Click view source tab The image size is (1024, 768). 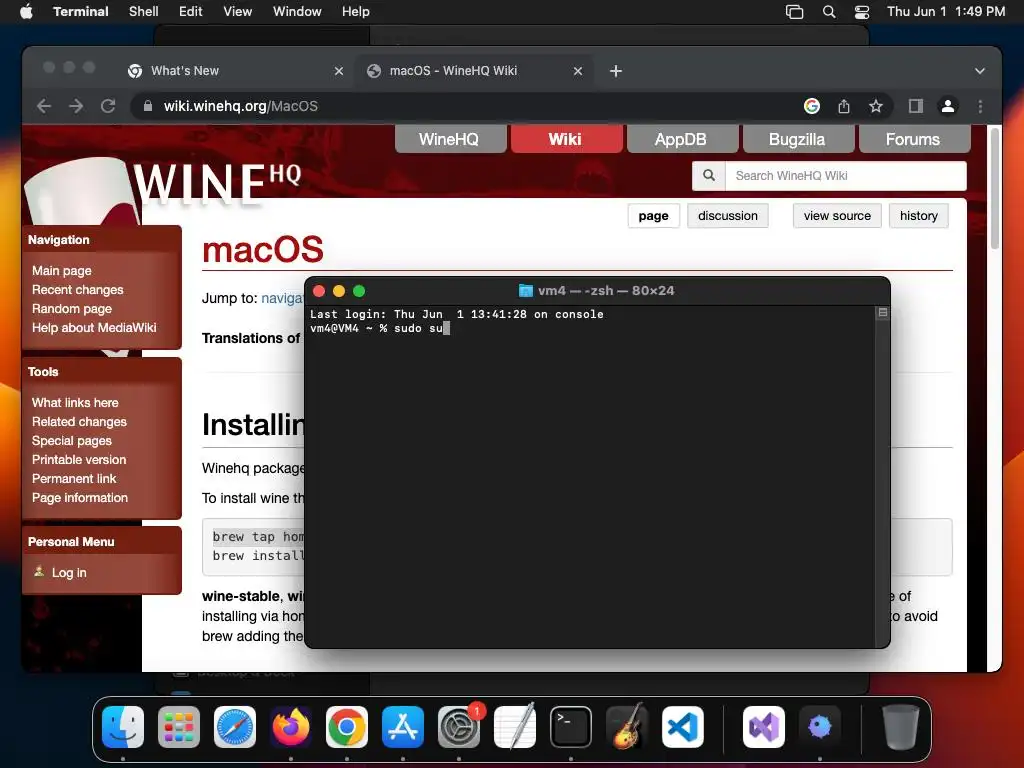[x=837, y=216]
